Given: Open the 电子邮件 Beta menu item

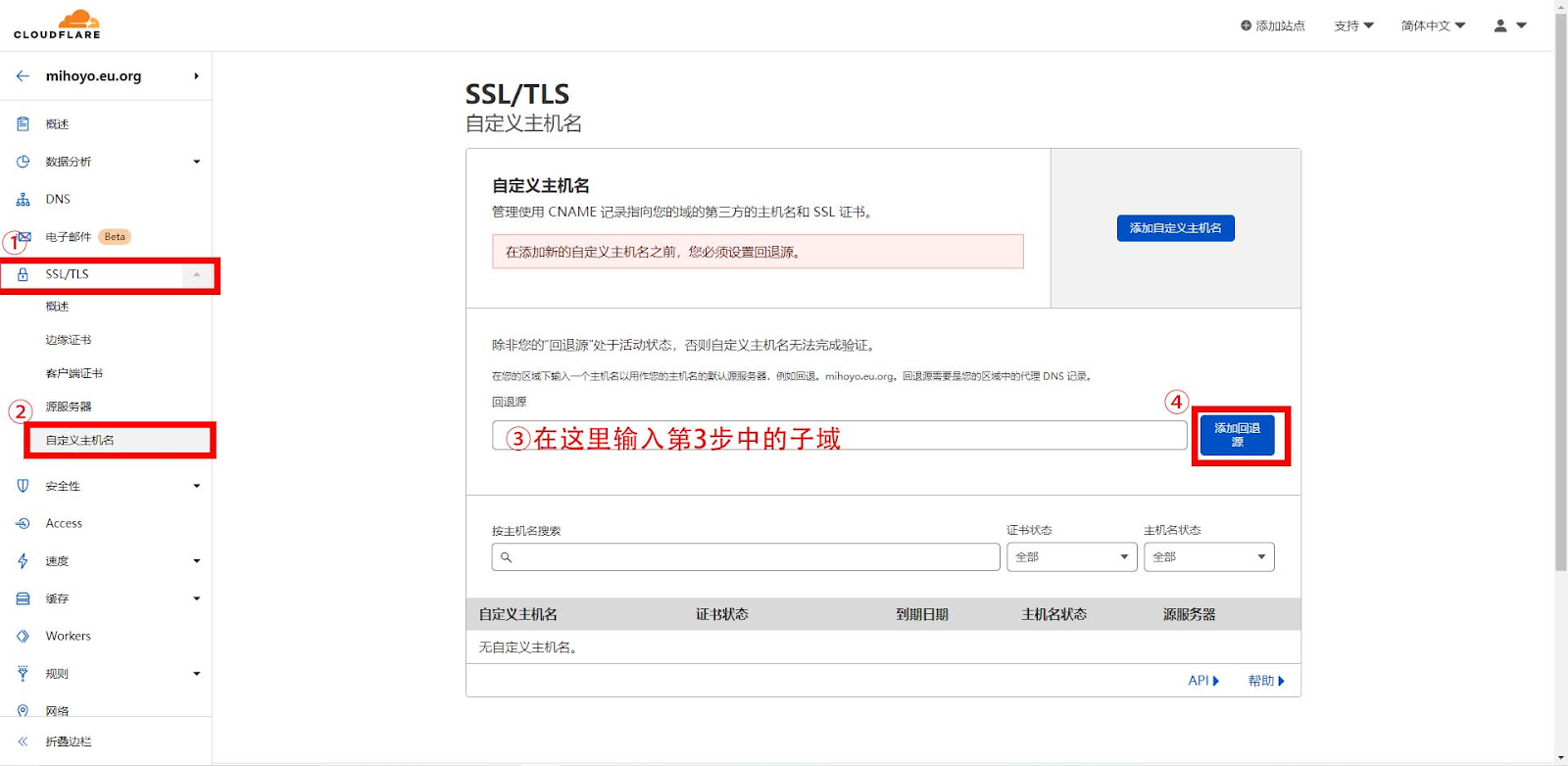Looking at the screenshot, I should click(88, 237).
